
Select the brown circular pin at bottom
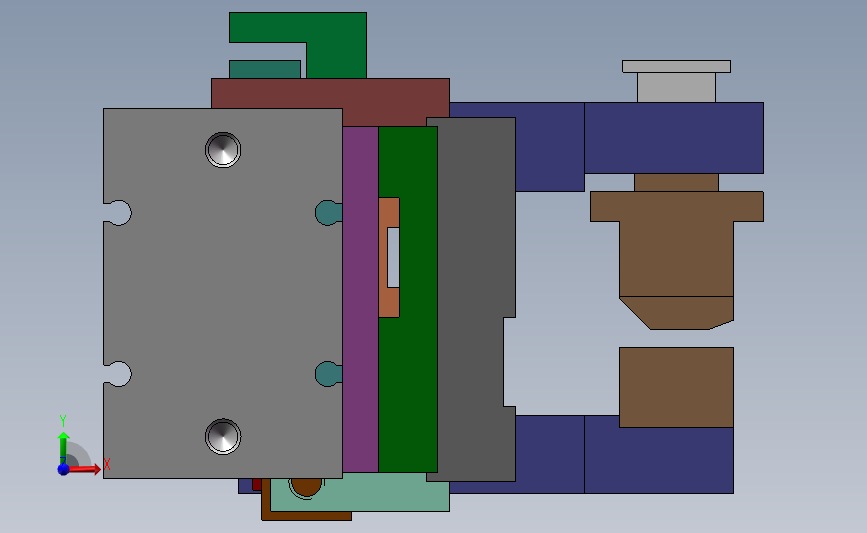pyautogui.click(x=306, y=487)
